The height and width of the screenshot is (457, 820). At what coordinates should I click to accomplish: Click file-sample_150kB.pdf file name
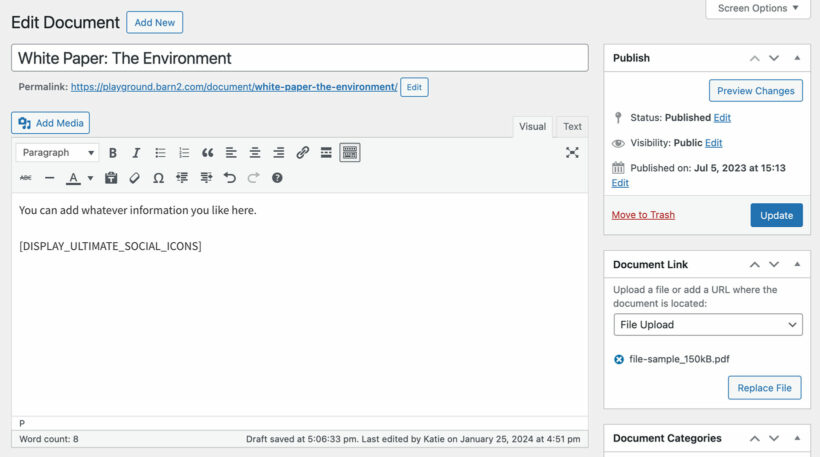(x=679, y=359)
